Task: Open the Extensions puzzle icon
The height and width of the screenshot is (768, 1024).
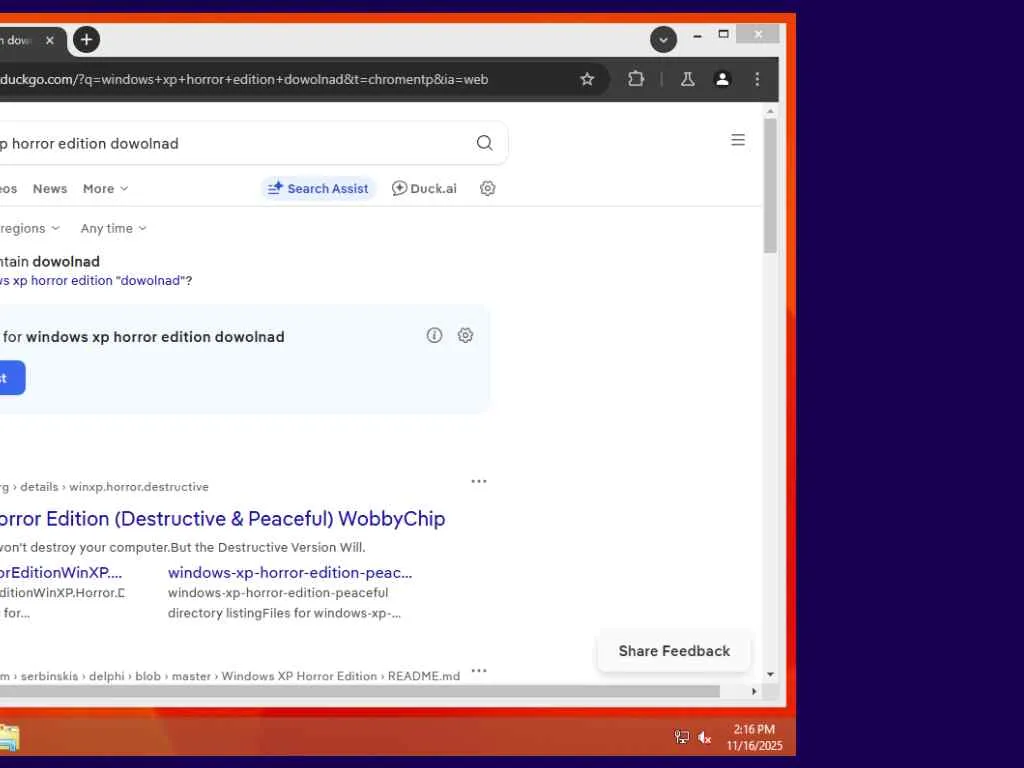Action: 635,79
